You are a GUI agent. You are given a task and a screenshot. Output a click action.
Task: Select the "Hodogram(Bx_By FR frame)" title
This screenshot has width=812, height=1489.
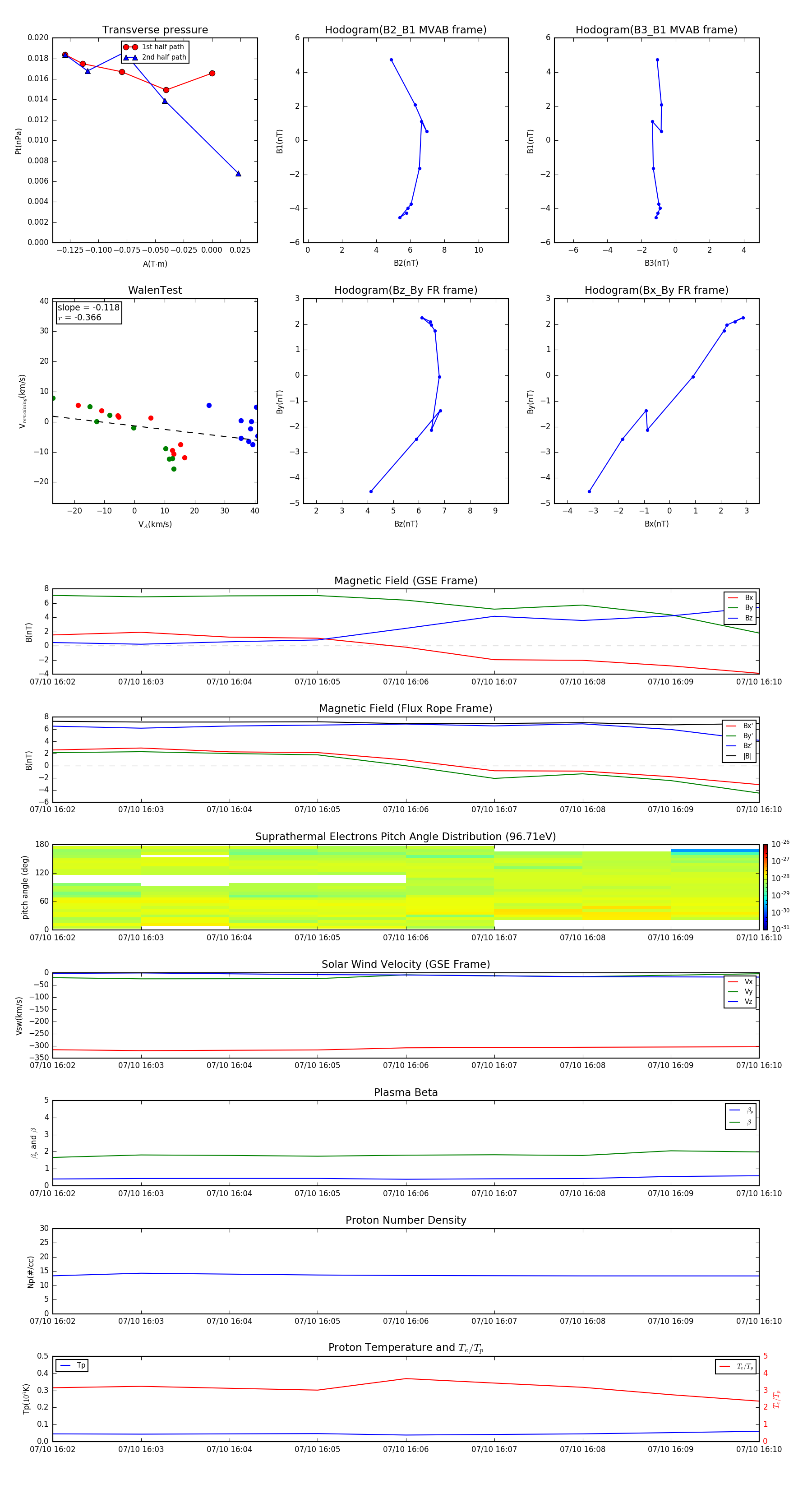point(656,290)
